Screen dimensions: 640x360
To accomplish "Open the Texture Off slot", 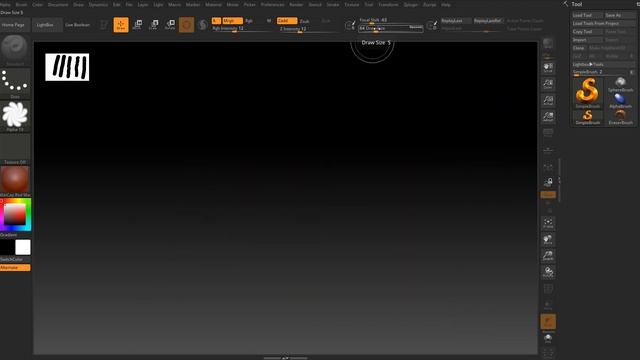I will [x=15, y=149].
